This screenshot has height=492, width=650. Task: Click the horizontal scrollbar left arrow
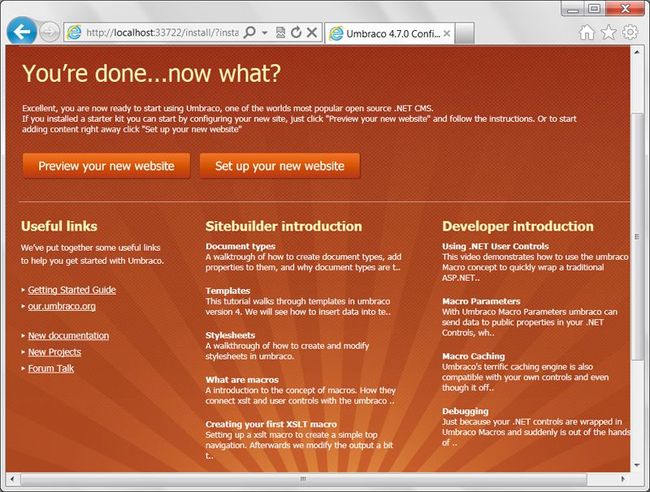(x=12, y=479)
